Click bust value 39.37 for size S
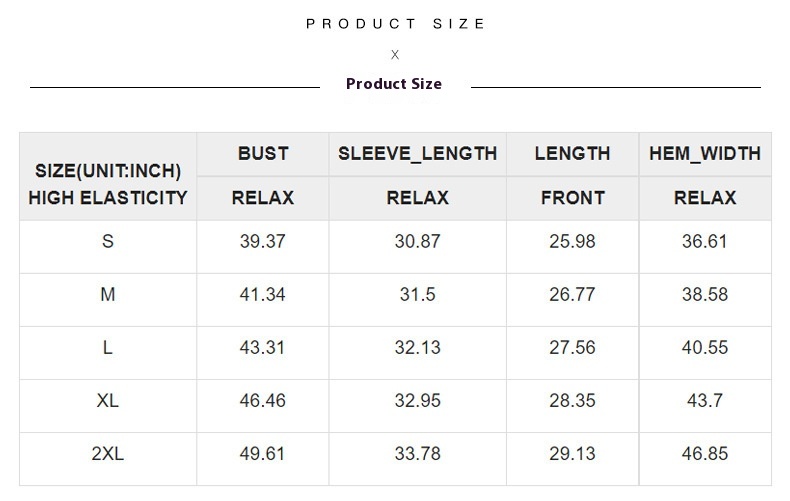Screen dimensions: 790x501 point(263,242)
